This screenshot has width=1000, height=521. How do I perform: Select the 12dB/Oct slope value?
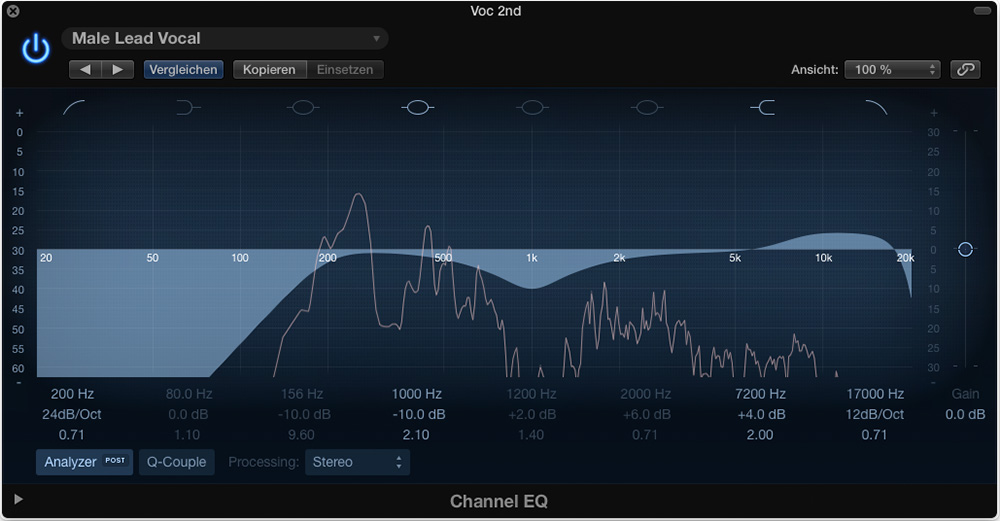(x=875, y=415)
